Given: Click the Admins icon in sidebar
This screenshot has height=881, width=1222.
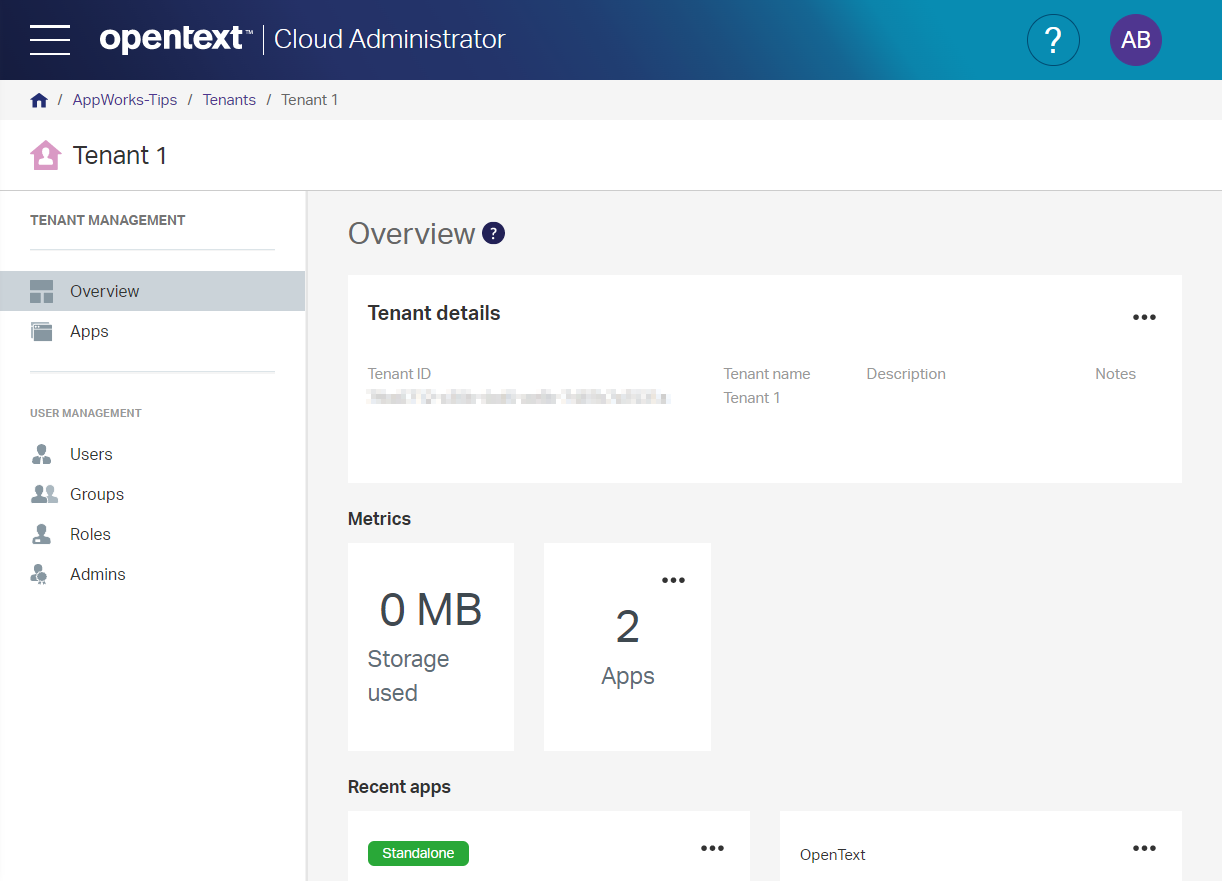Looking at the screenshot, I should pyautogui.click(x=40, y=574).
